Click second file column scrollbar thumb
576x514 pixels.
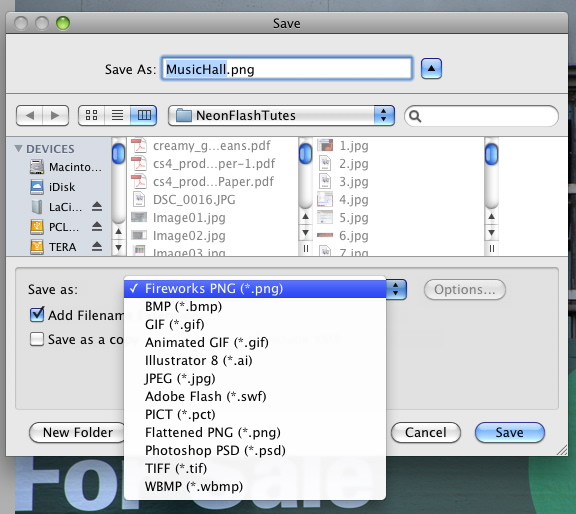pos(492,154)
